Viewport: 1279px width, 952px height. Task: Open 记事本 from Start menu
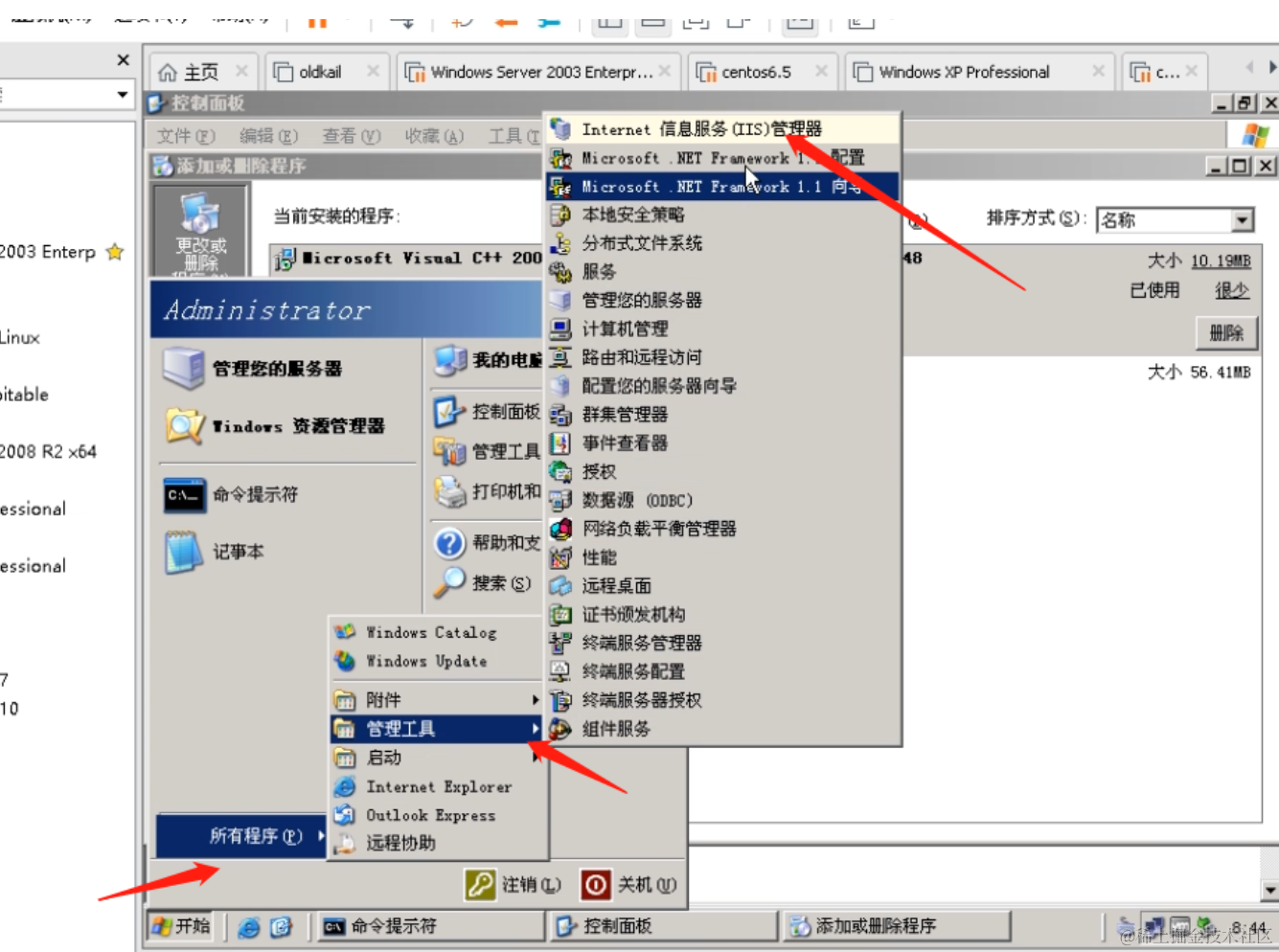(x=286, y=552)
